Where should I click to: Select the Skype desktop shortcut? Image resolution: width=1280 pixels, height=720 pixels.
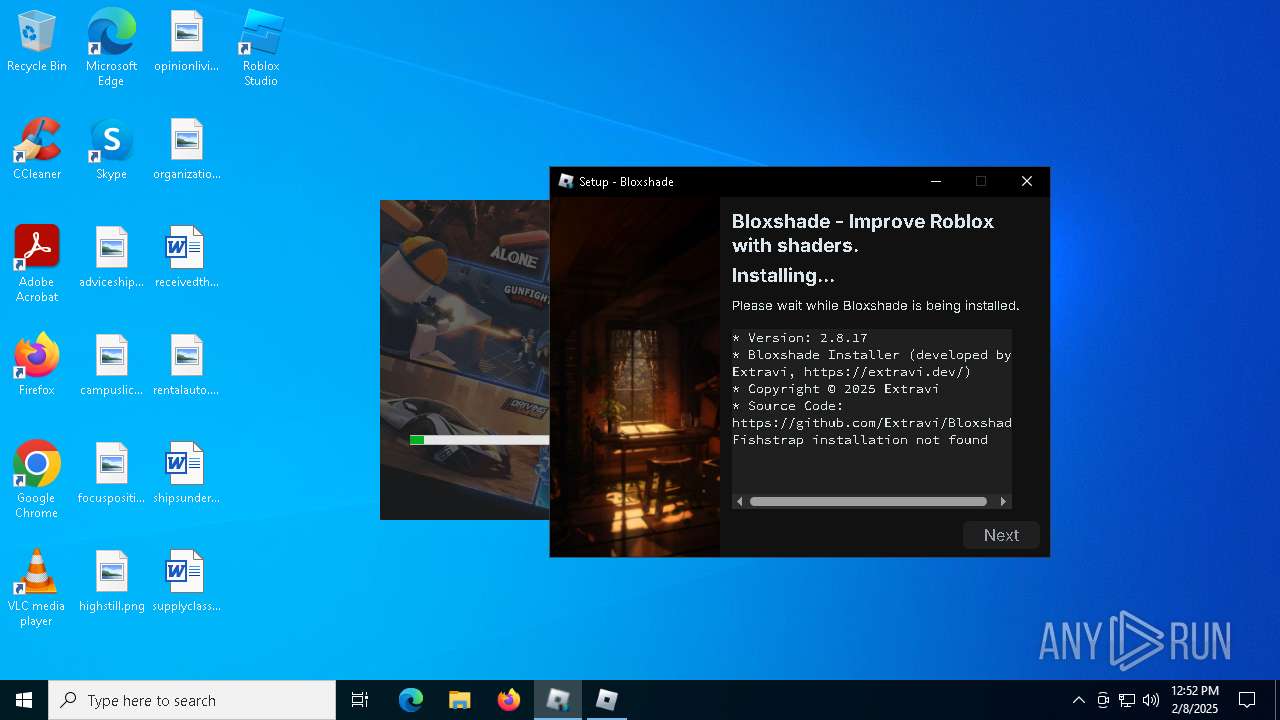tap(111, 150)
